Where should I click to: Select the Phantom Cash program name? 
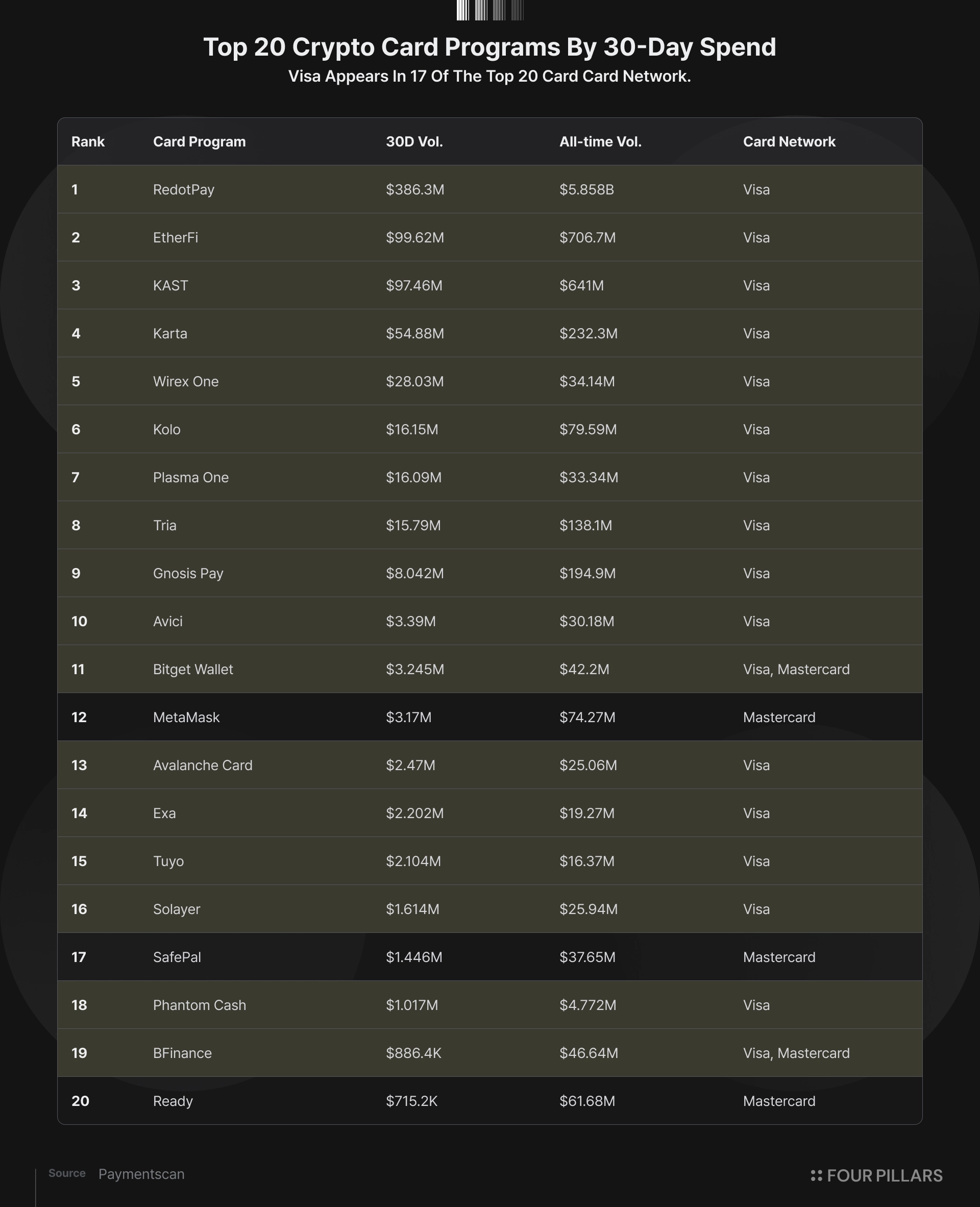coord(200,1005)
